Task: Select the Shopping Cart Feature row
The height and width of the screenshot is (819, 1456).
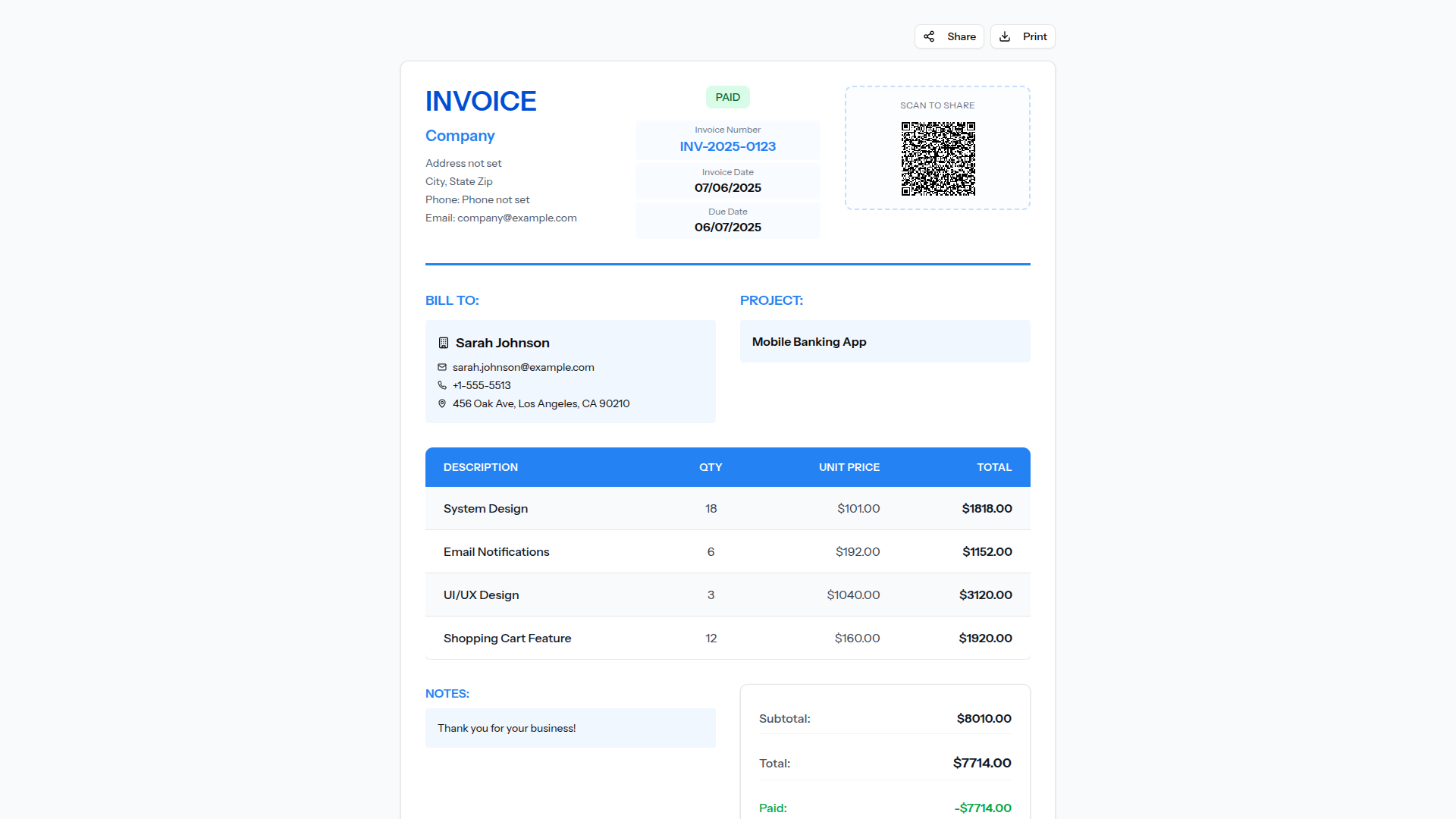Action: [727, 638]
